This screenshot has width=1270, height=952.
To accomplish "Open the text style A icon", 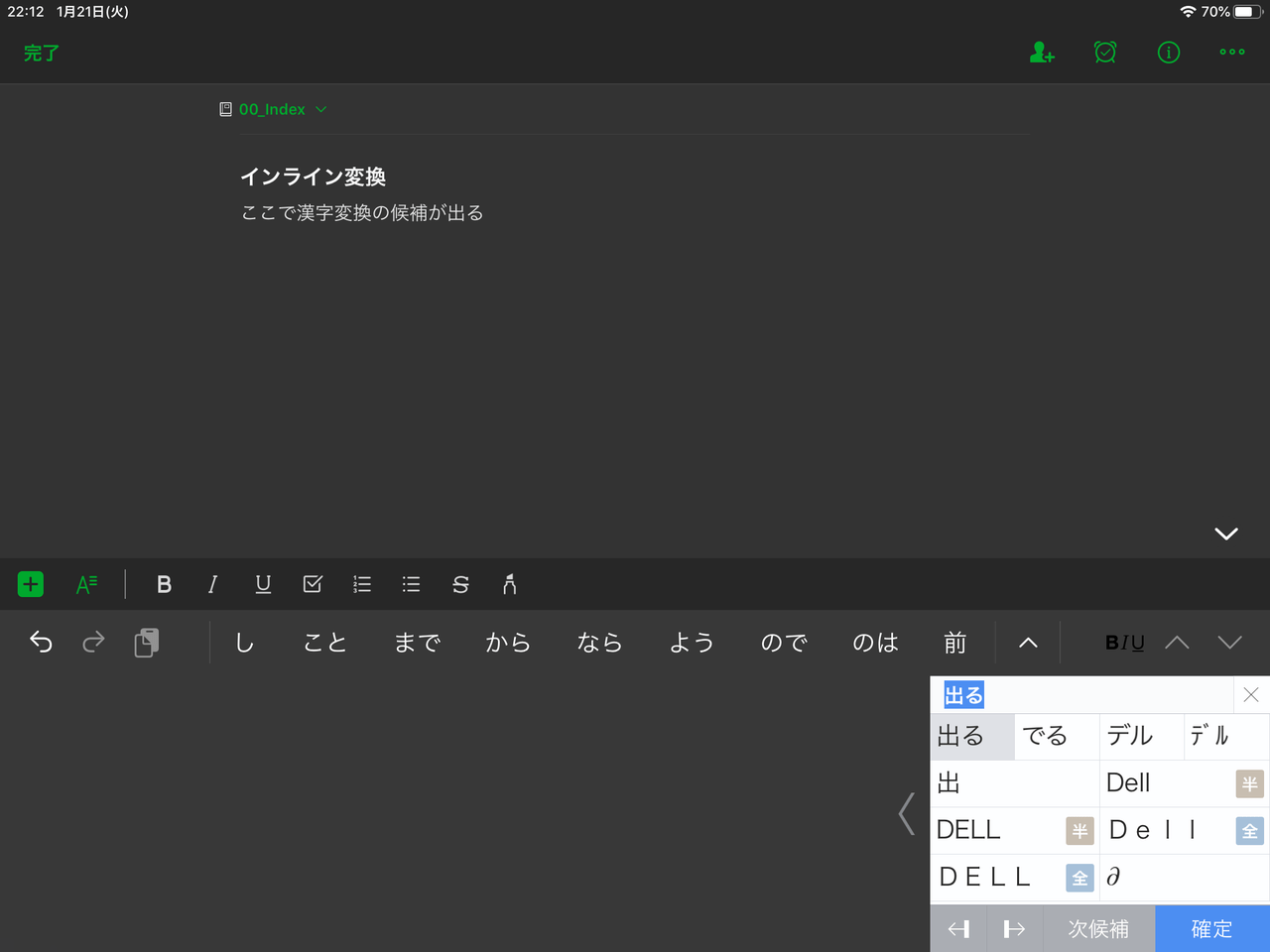I will click(x=87, y=584).
